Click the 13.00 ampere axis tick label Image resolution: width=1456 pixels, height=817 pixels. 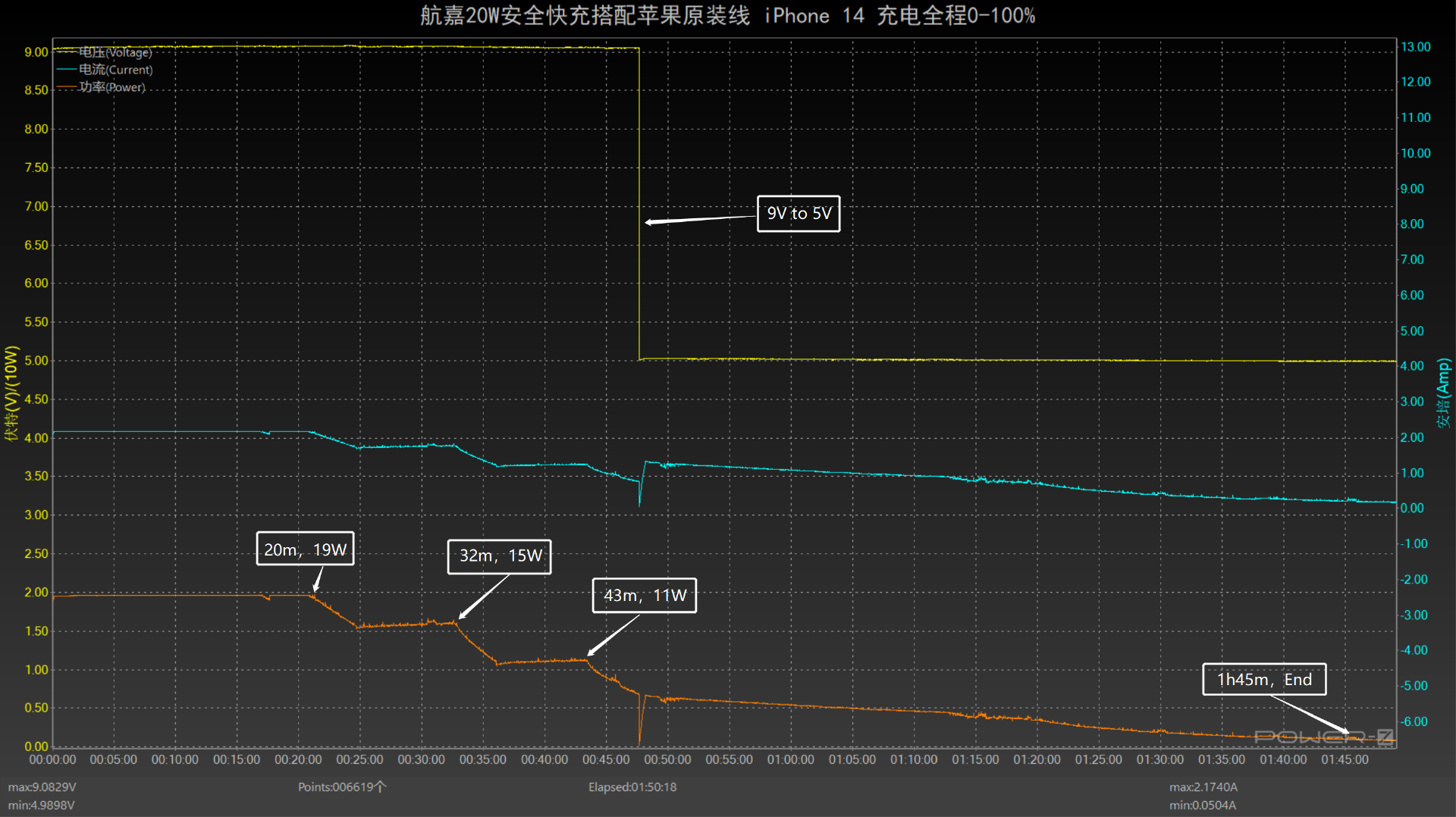coord(1416,47)
